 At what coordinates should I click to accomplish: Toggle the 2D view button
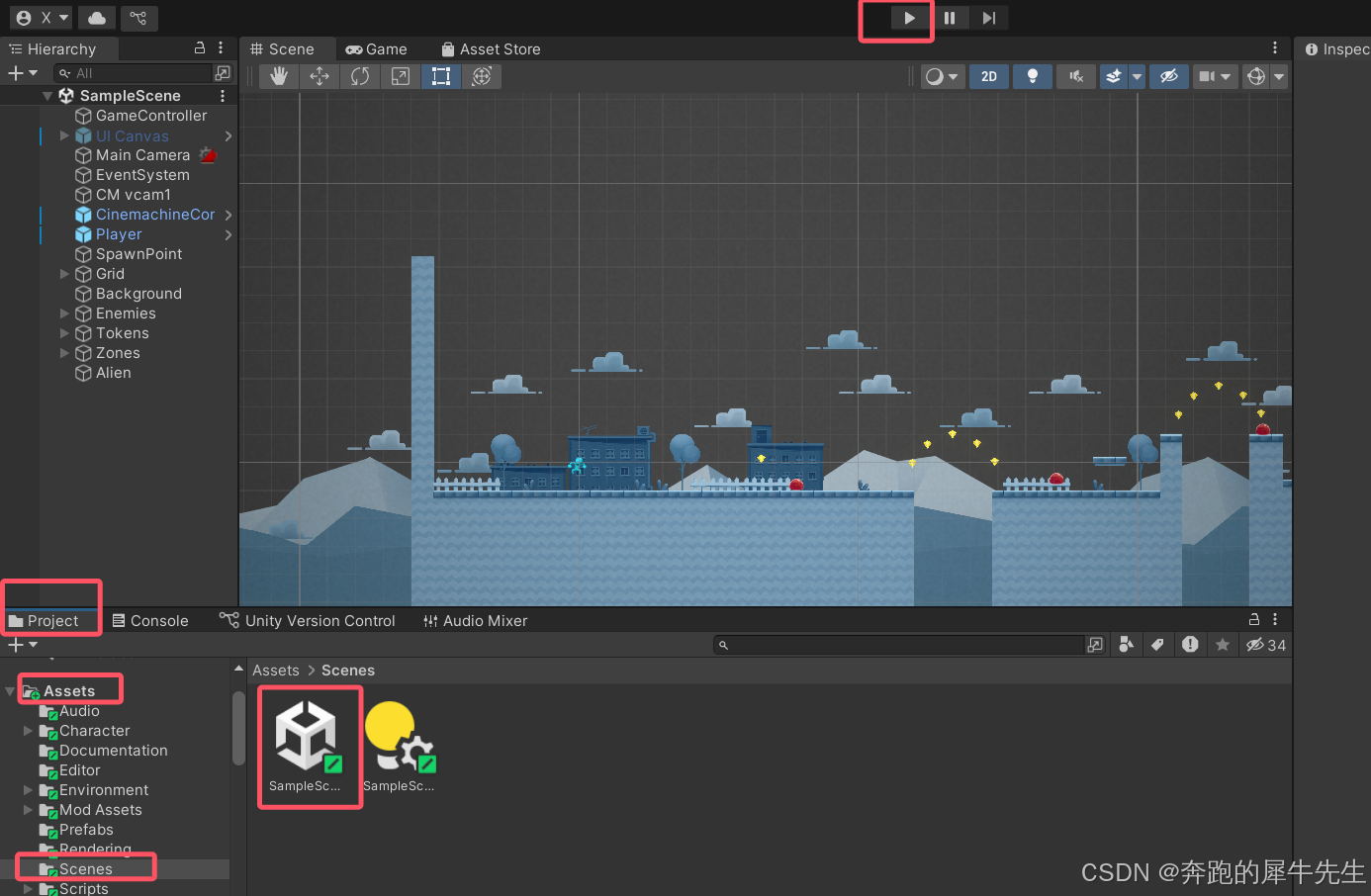[989, 76]
